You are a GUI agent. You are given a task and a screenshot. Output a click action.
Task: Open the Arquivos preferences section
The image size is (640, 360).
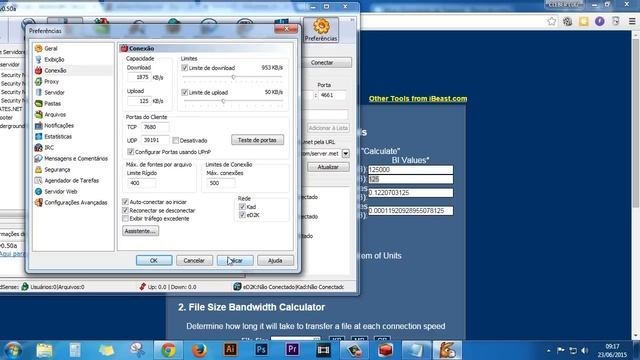point(55,115)
